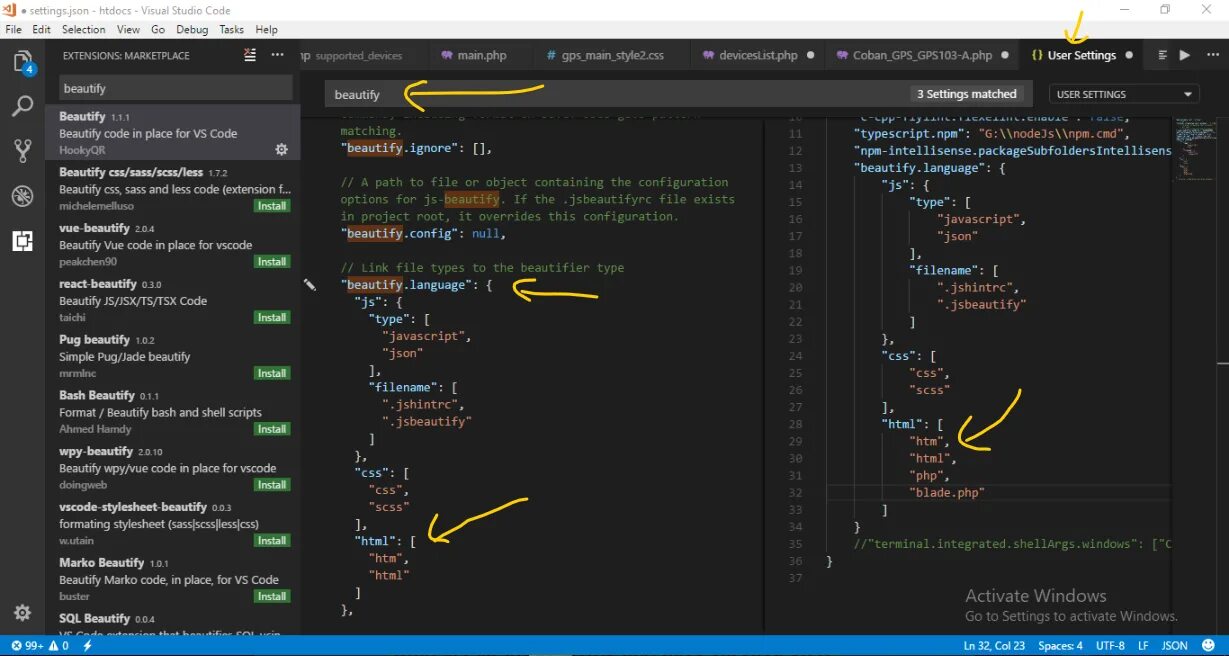Open the Debug view in activity bar
This screenshot has width=1229, height=656.
tap(22, 195)
